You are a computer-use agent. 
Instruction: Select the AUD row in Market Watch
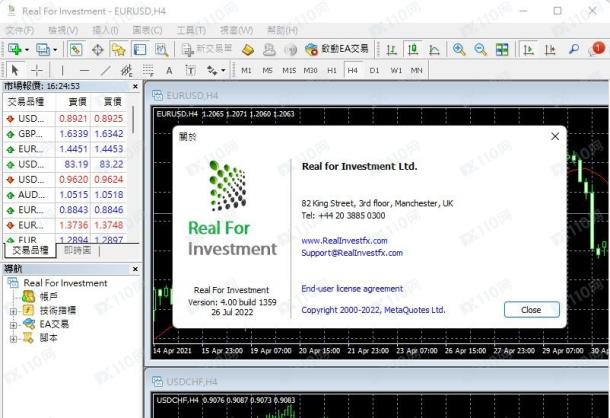(66, 195)
